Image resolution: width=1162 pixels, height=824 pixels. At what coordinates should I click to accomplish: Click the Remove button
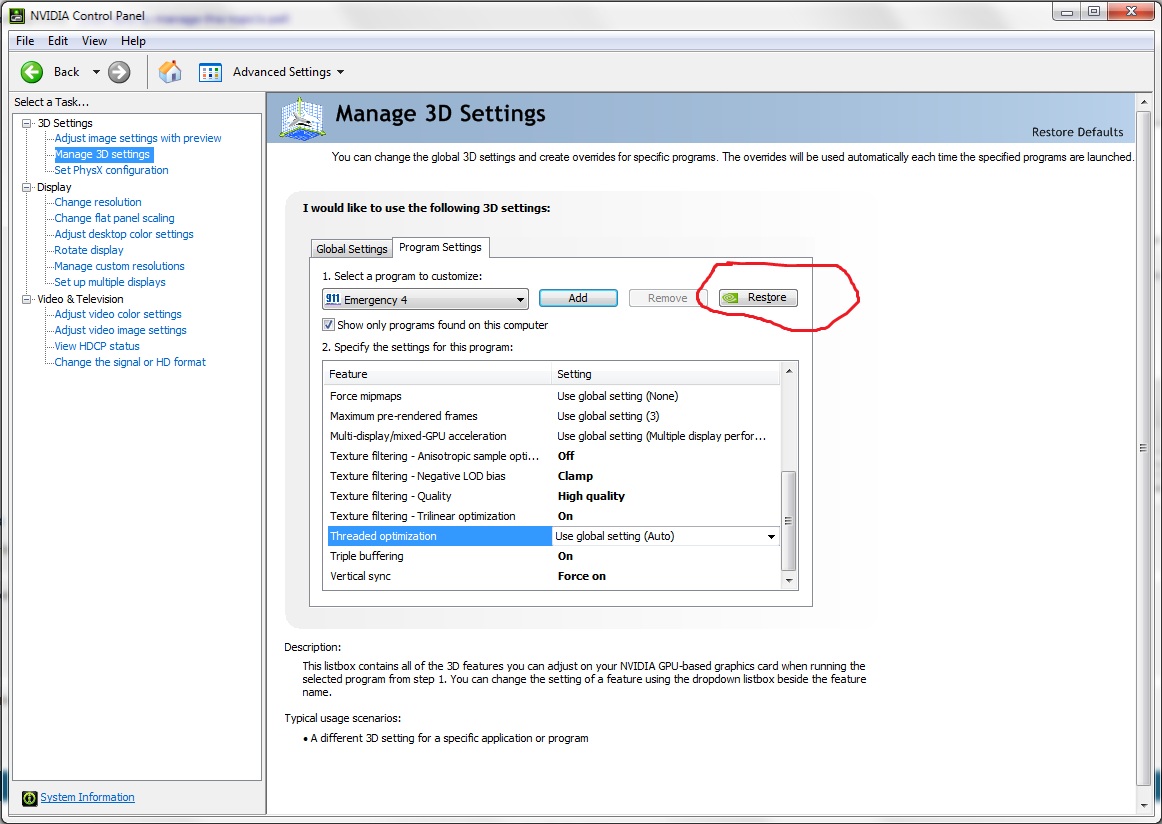coord(668,298)
